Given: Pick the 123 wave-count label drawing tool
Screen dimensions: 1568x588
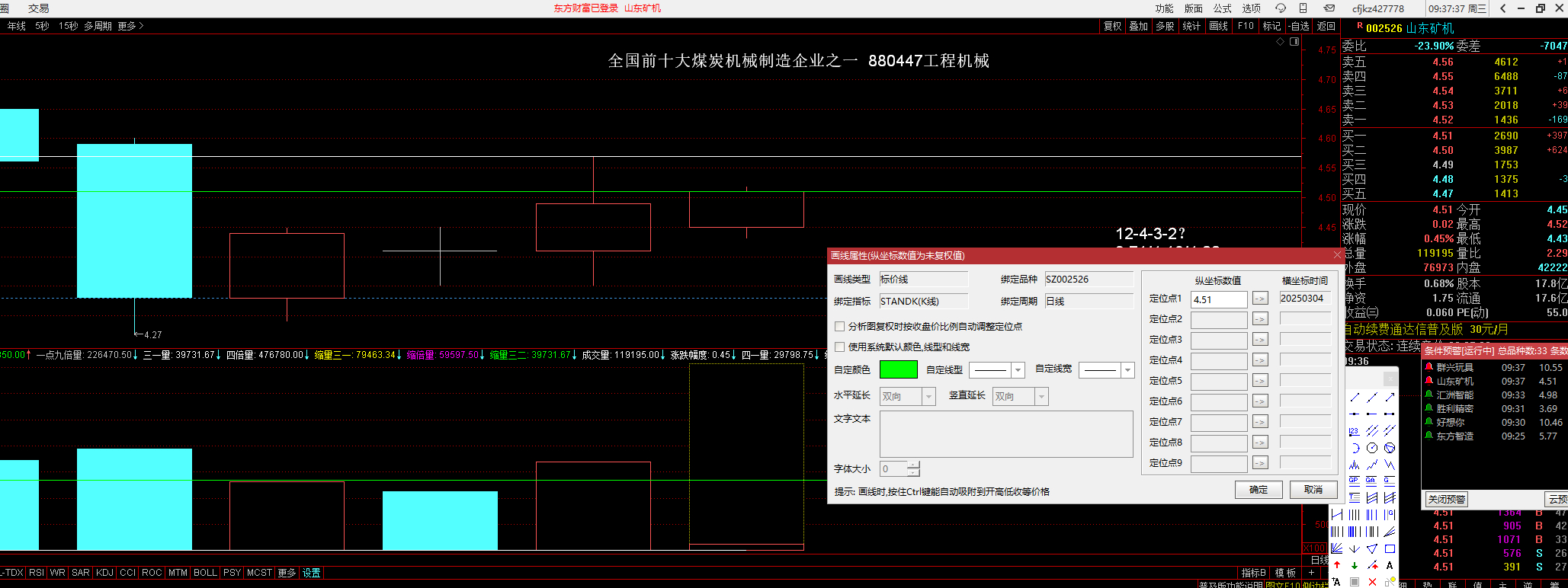Looking at the screenshot, I should [1354, 431].
